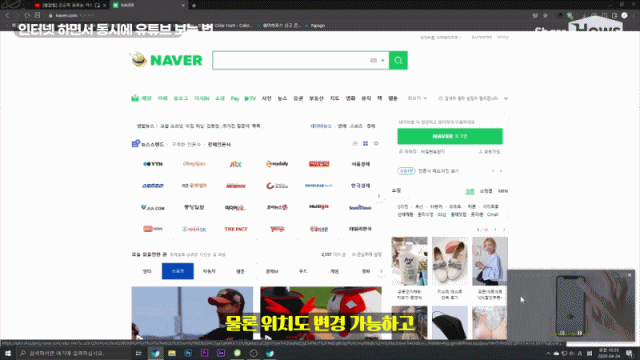
Task: Go to previous shopping items page
Action: coord(495,230)
